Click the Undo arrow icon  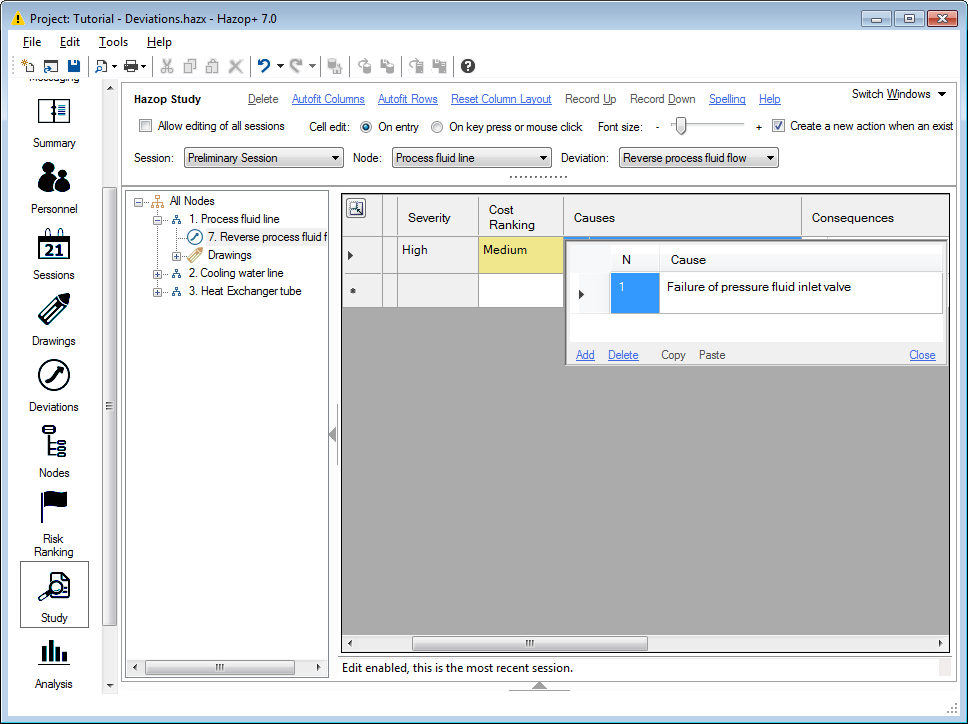[x=264, y=66]
